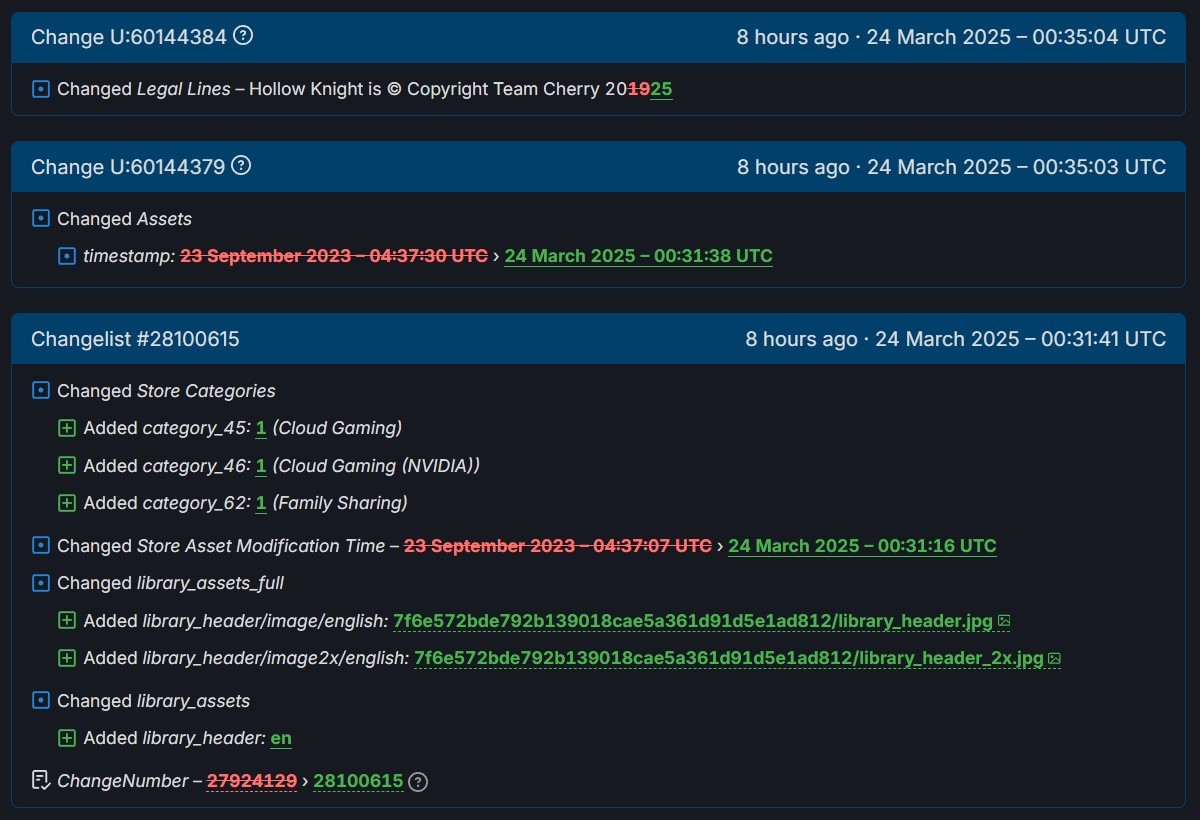The width and height of the screenshot is (1200, 820).
Task: Click plus icon for library_header/image/english row
Action: pos(67,621)
